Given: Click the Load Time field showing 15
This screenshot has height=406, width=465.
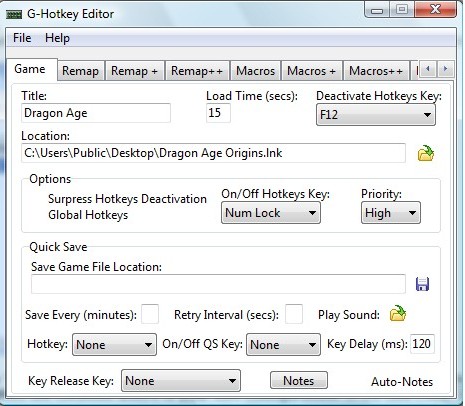Looking at the screenshot, I should click(x=218, y=113).
